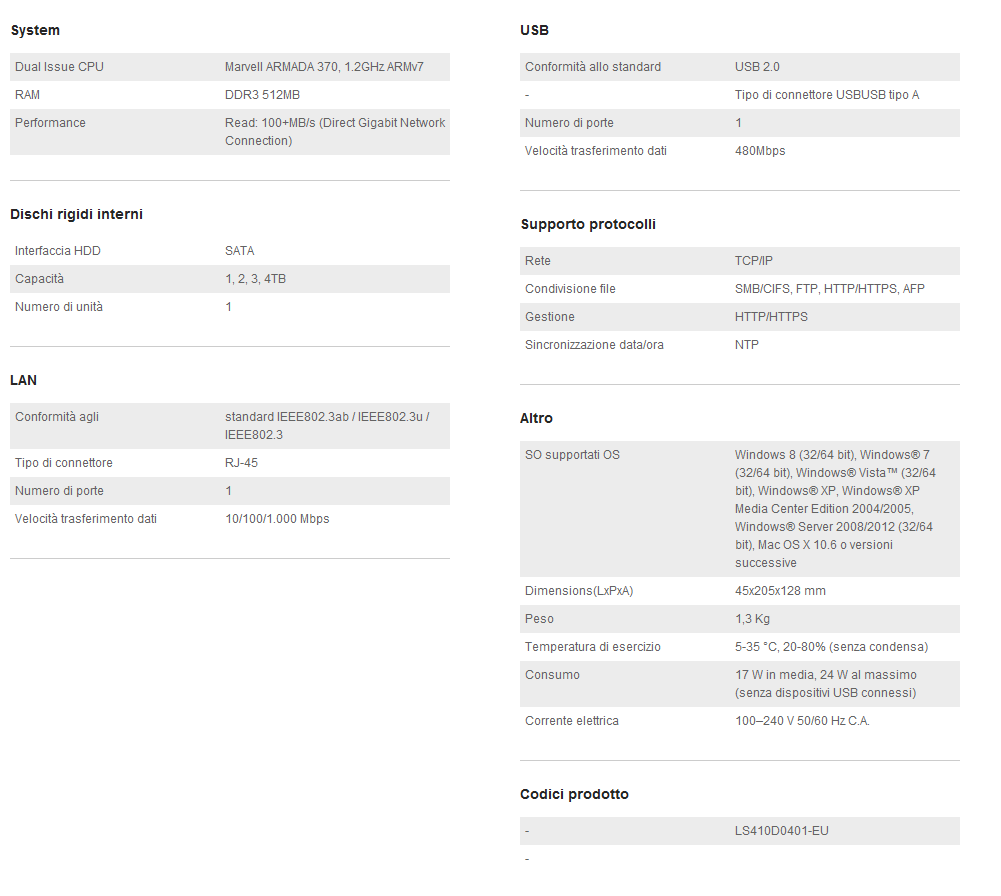Click the LAN section heading
This screenshot has height=896, width=1001.
pyautogui.click(x=23, y=380)
